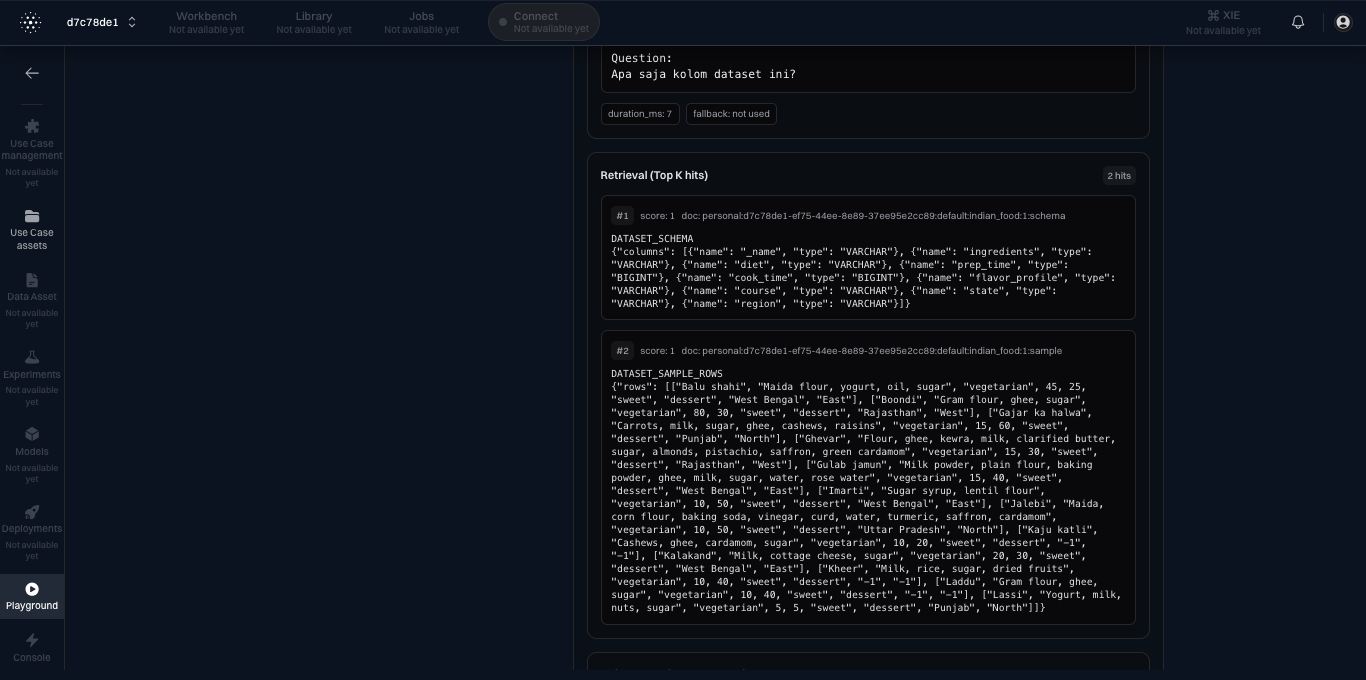Click the #2 hit rank badge

(x=622, y=351)
